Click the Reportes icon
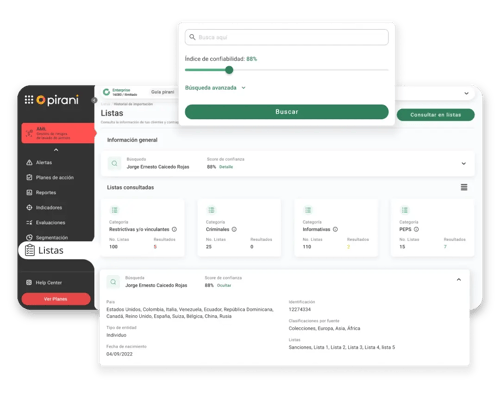Viewport: 500px width, 393px height. (x=29, y=192)
